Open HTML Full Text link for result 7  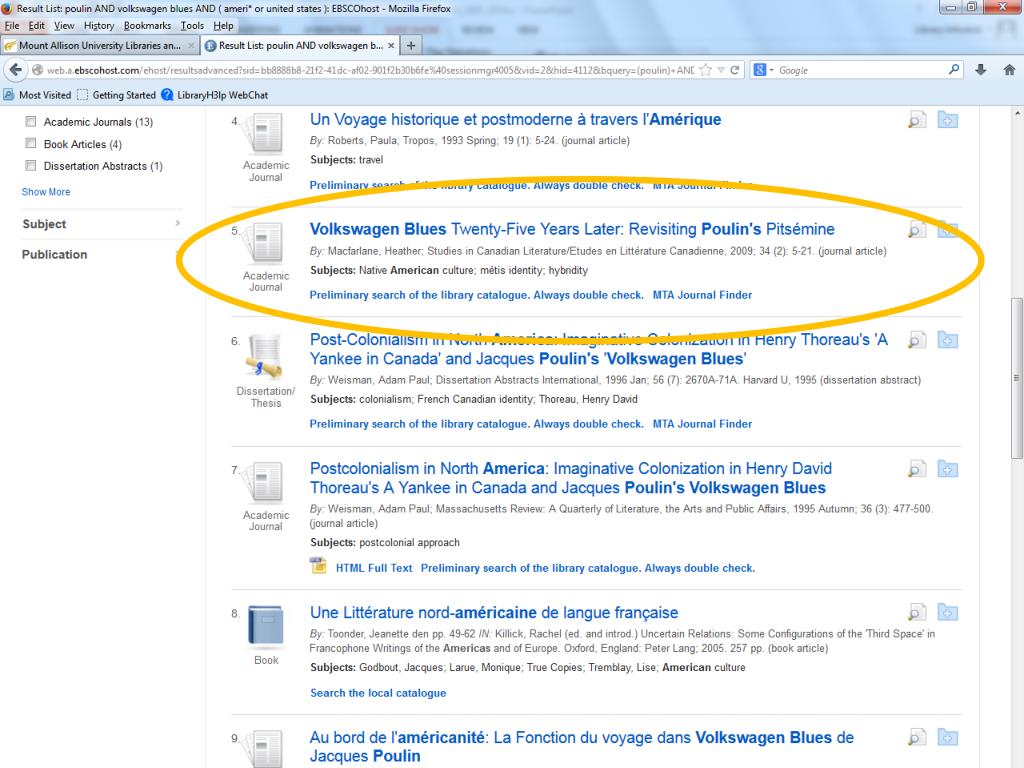(374, 568)
